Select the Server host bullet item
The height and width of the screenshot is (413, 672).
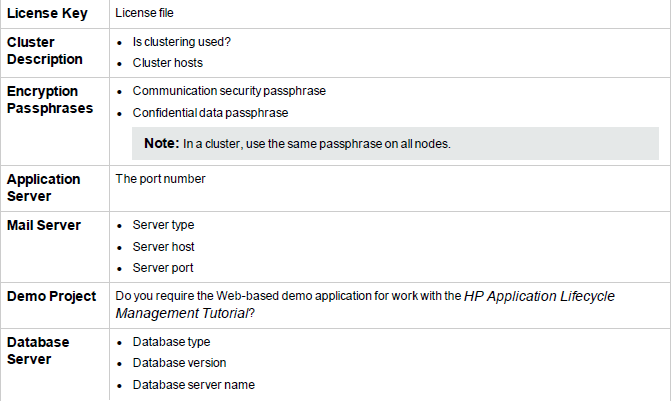click(x=163, y=247)
